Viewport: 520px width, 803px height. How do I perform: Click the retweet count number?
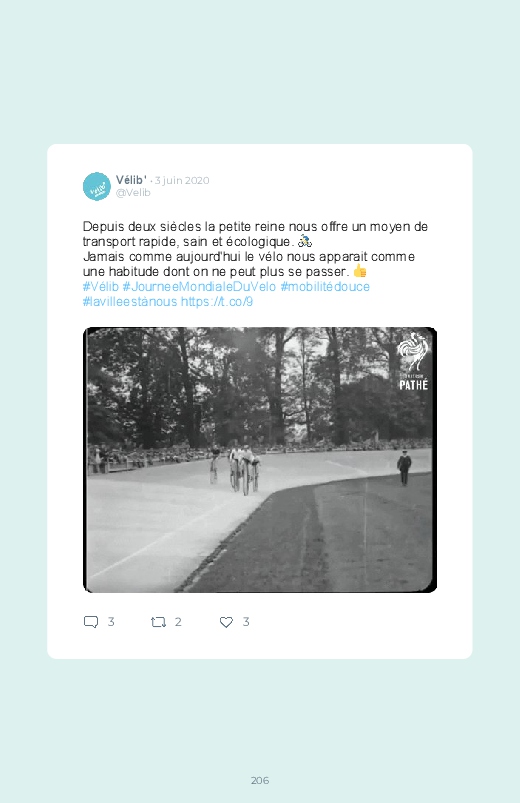click(x=178, y=622)
